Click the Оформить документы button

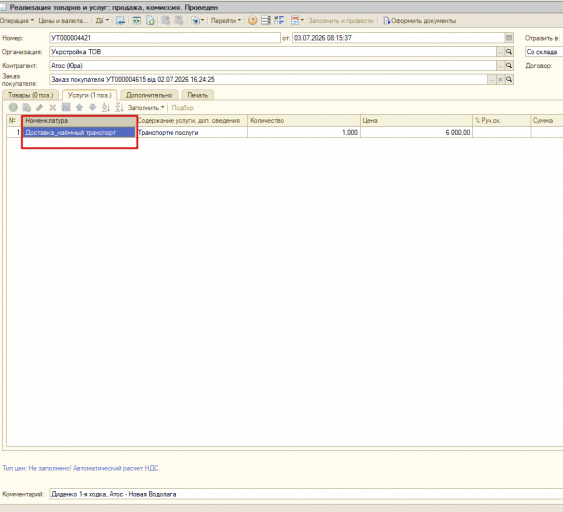click(x=420, y=21)
